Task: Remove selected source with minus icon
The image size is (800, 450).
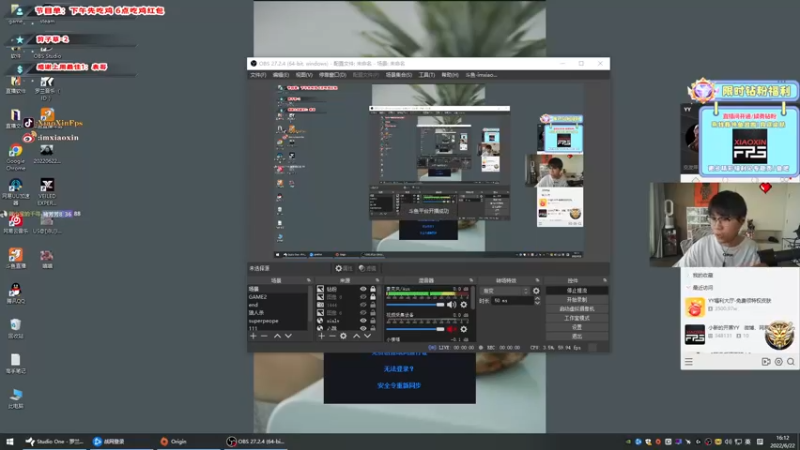Action: point(332,336)
